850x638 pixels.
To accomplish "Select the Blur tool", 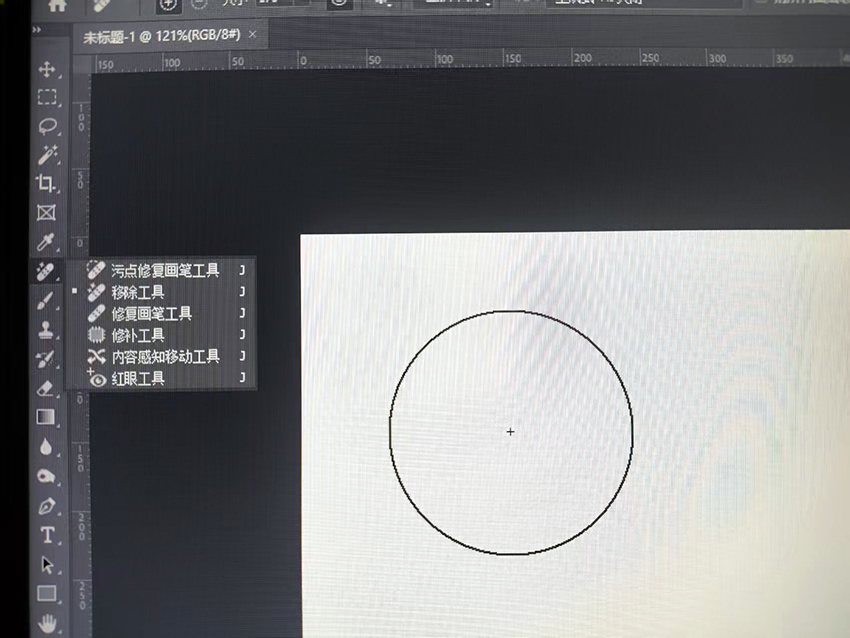I will click(x=46, y=447).
